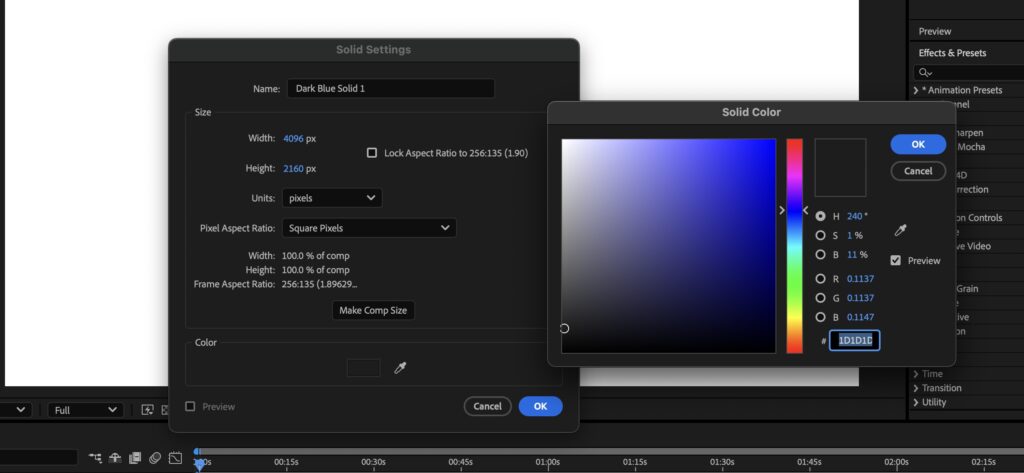1024x473 pixels.
Task: Select the G green radio button
Action: [x=820, y=298]
